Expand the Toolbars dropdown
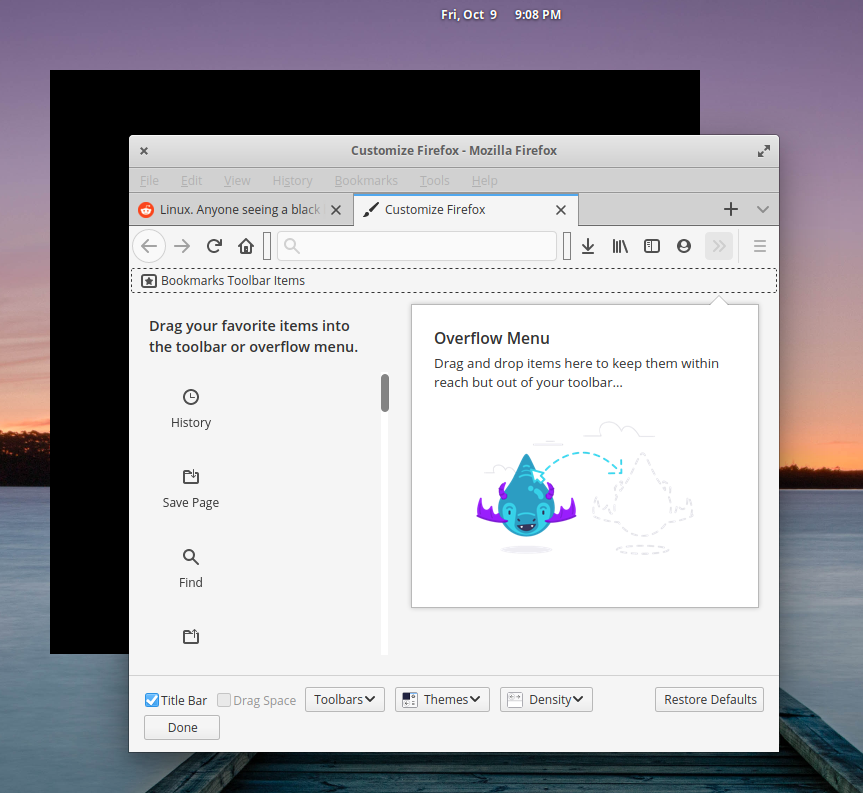Screen dimensions: 863x793 coord(345,699)
